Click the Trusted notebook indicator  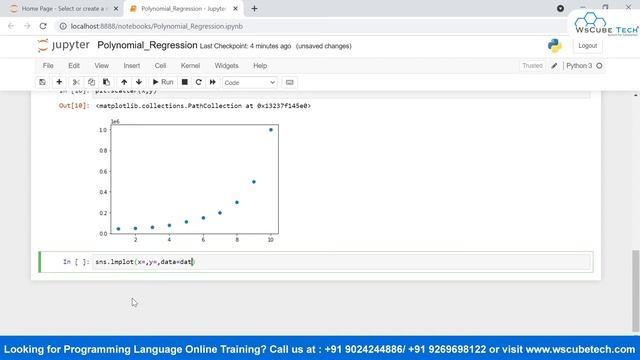[532, 66]
